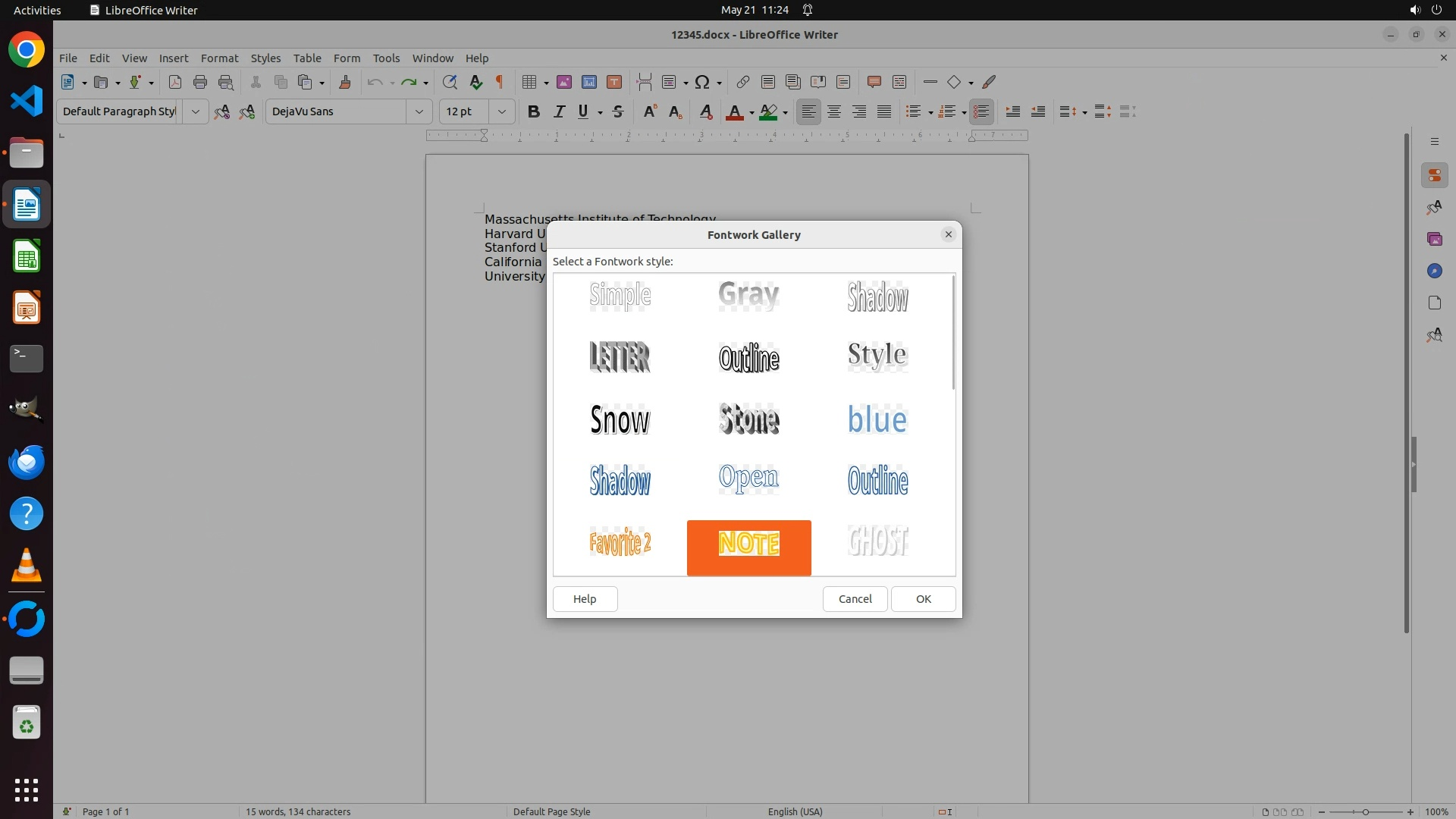The width and height of the screenshot is (1456, 819).
Task: Toggle Bold formatting
Action: pos(533,111)
